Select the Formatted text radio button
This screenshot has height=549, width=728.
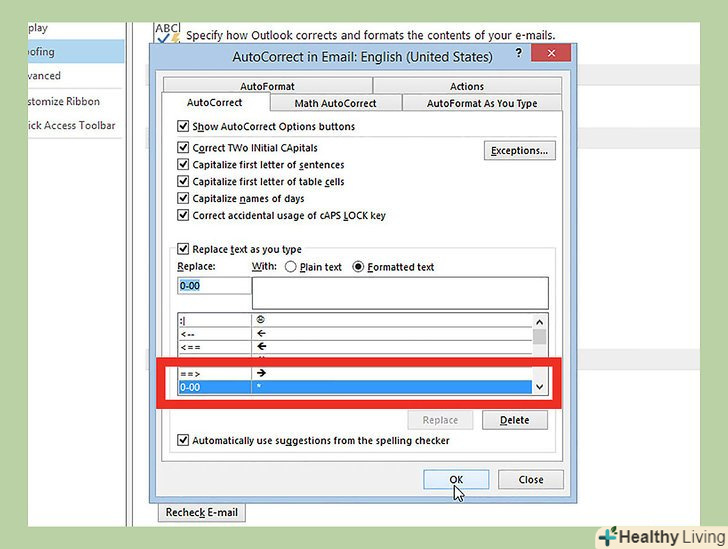click(358, 267)
